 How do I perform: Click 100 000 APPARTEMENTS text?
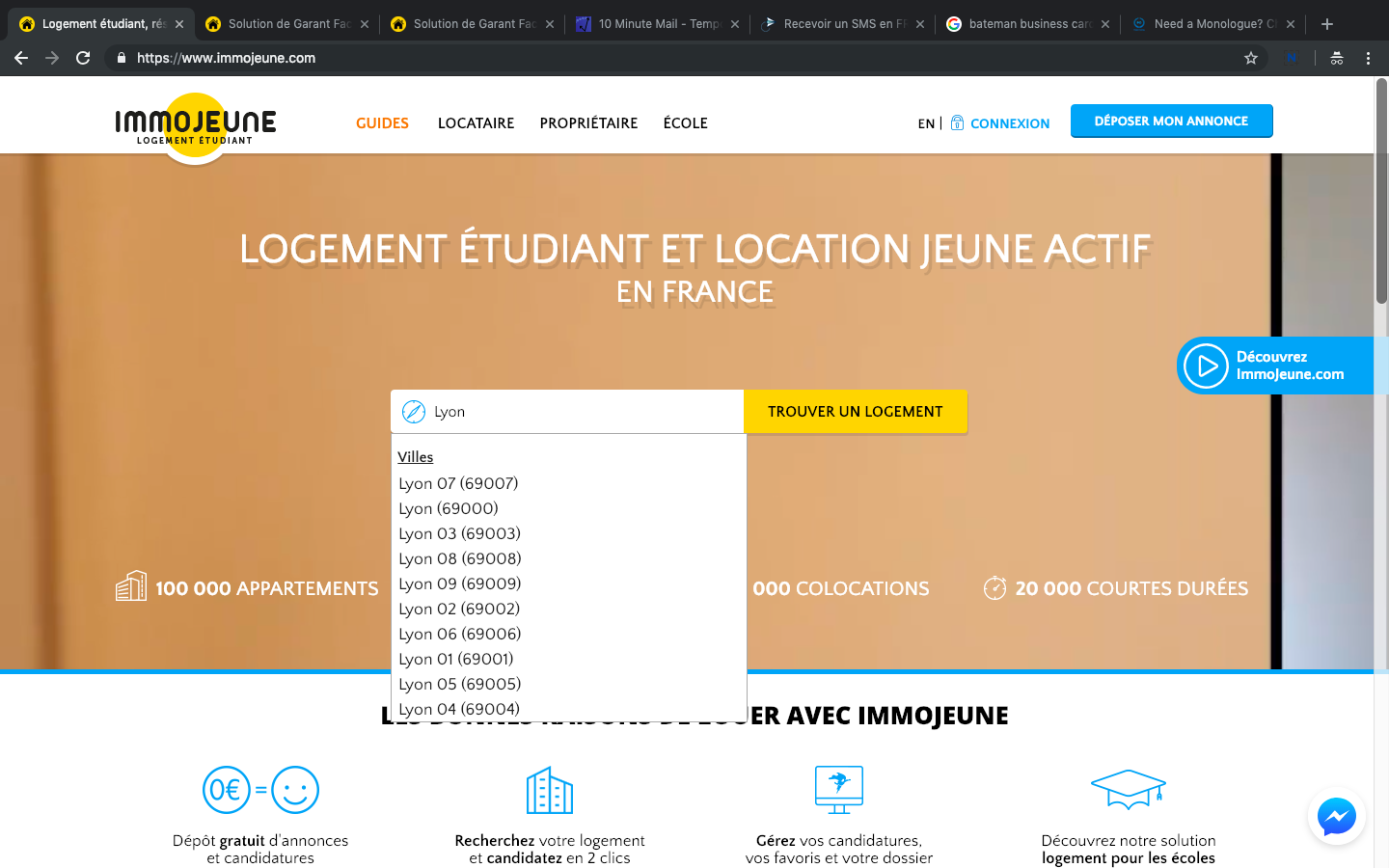tap(267, 588)
